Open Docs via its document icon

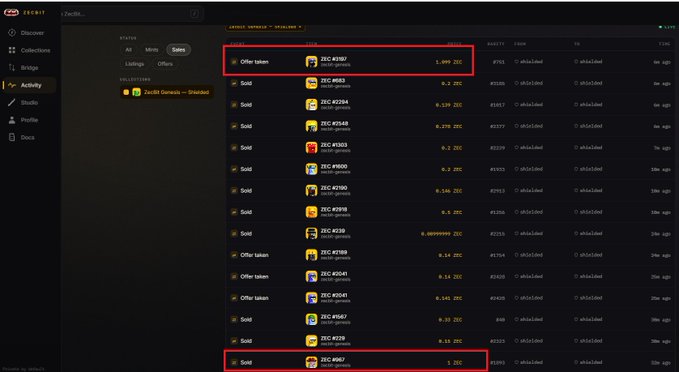12,137
